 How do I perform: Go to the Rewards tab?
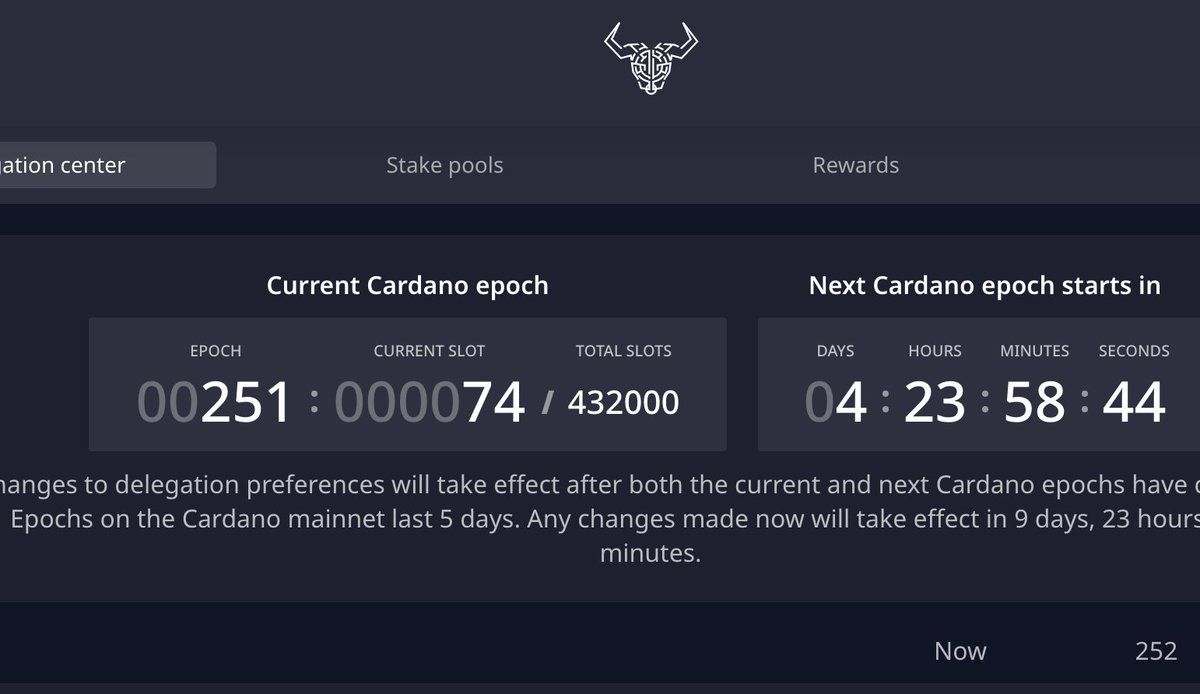(x=855, y=165)
